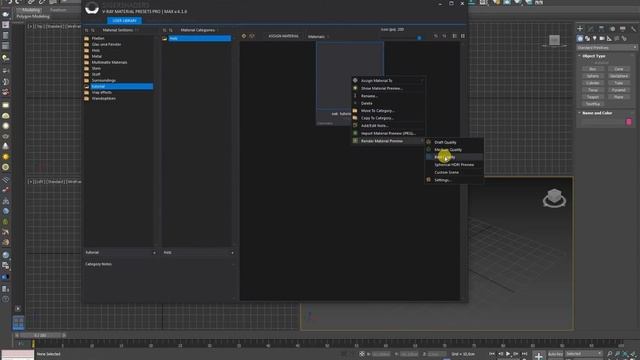The width and height of the screenshot is (640, 360).
Task: Click the gear icon left of Assign Material
Action: coord(244,36)
